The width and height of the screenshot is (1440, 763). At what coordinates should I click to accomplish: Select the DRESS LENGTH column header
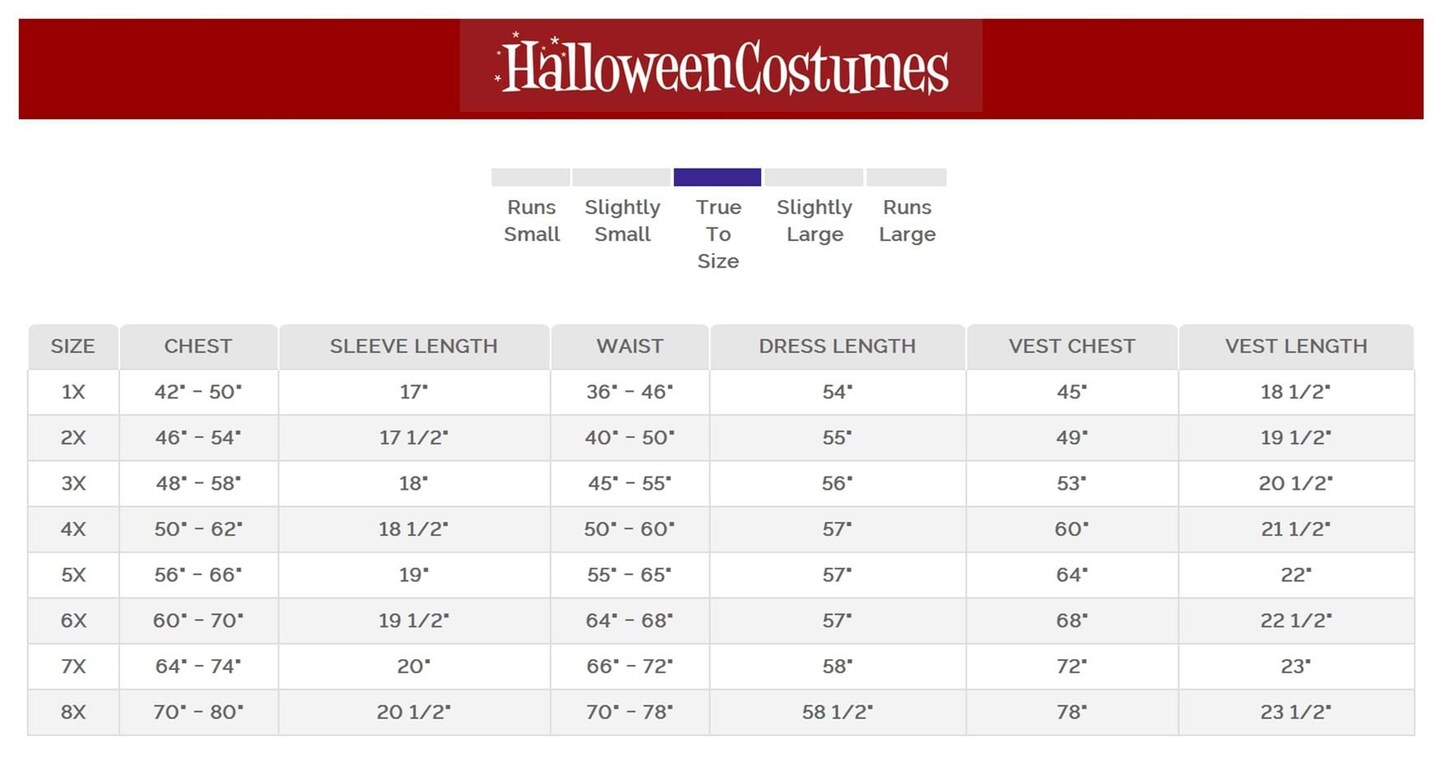point(837,346)
